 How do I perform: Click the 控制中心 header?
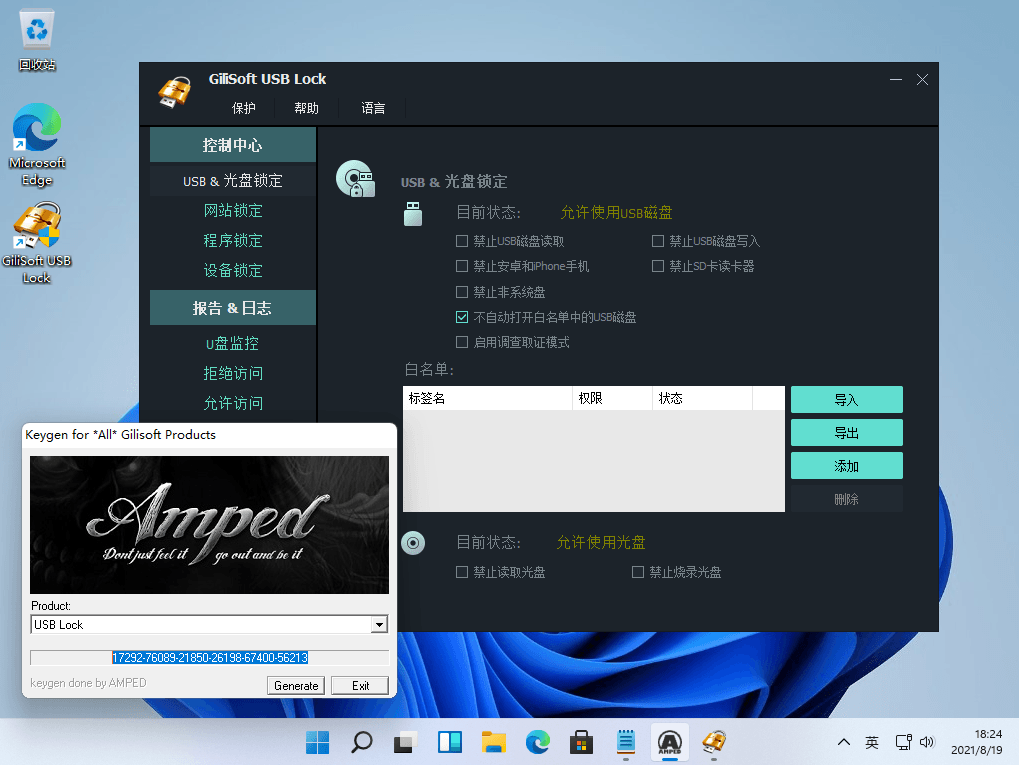pos(233,145)
